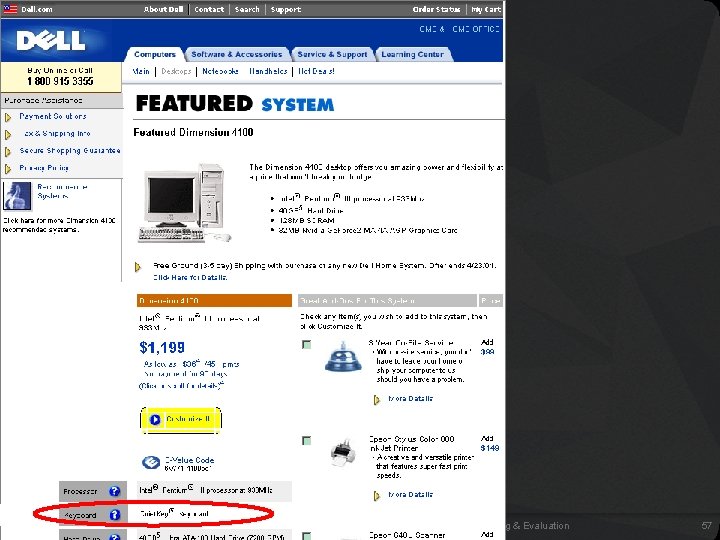Image resolution: width=720 pixels, height=540 pixels.
Task: Click the E-Value Code link text
Action: pos(190,460)
